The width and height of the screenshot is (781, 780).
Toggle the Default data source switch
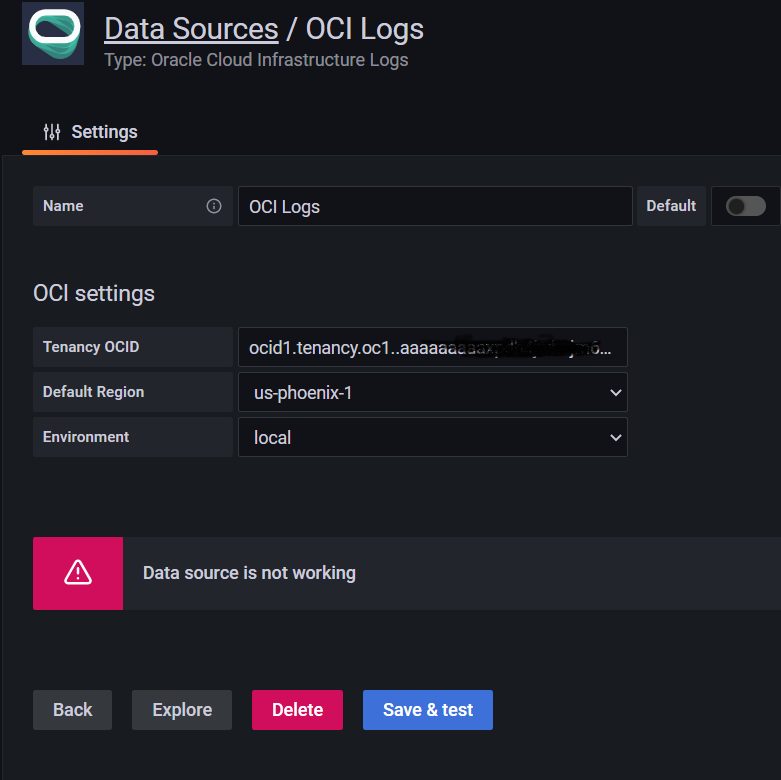(x=745, y=206)
